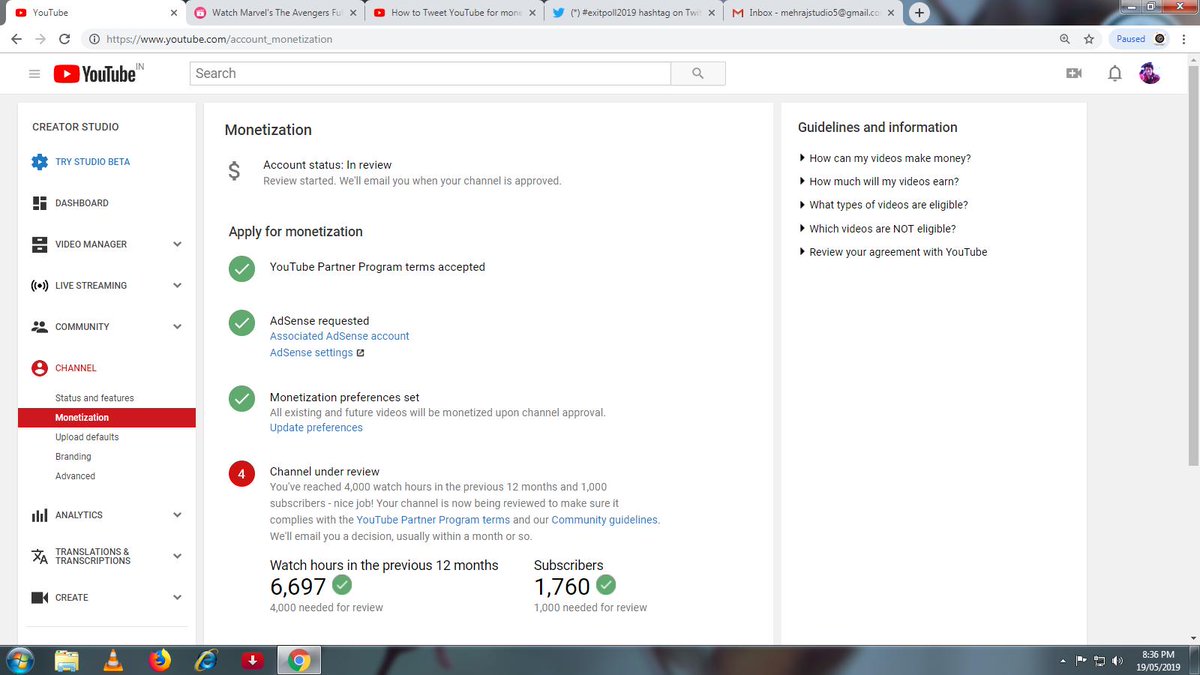Click the Try Studio Beta gear icon

(x=39, y=162)
